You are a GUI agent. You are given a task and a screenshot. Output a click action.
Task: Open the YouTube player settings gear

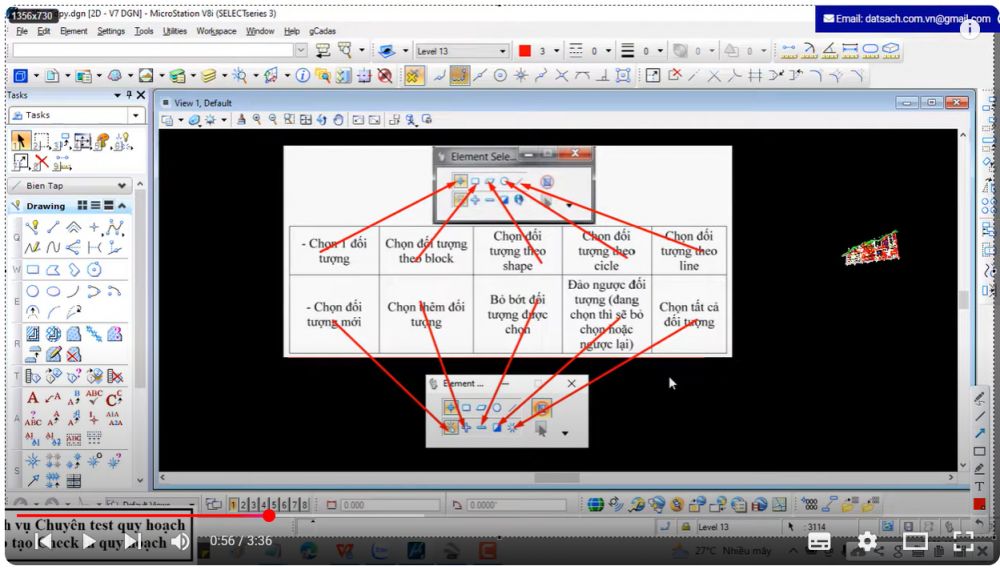(x=867, y=541)
